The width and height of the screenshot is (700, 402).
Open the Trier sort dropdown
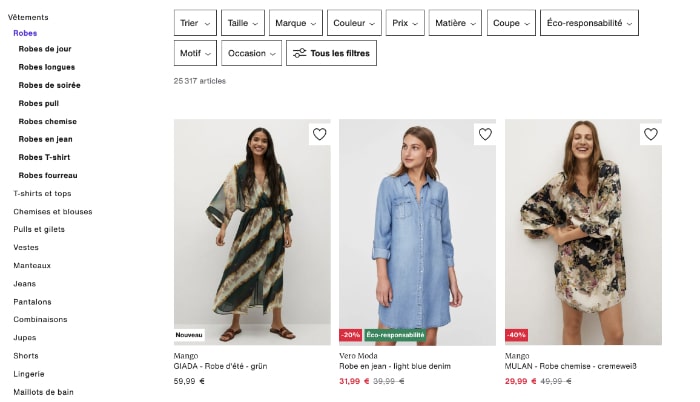(x=194, y=23)
